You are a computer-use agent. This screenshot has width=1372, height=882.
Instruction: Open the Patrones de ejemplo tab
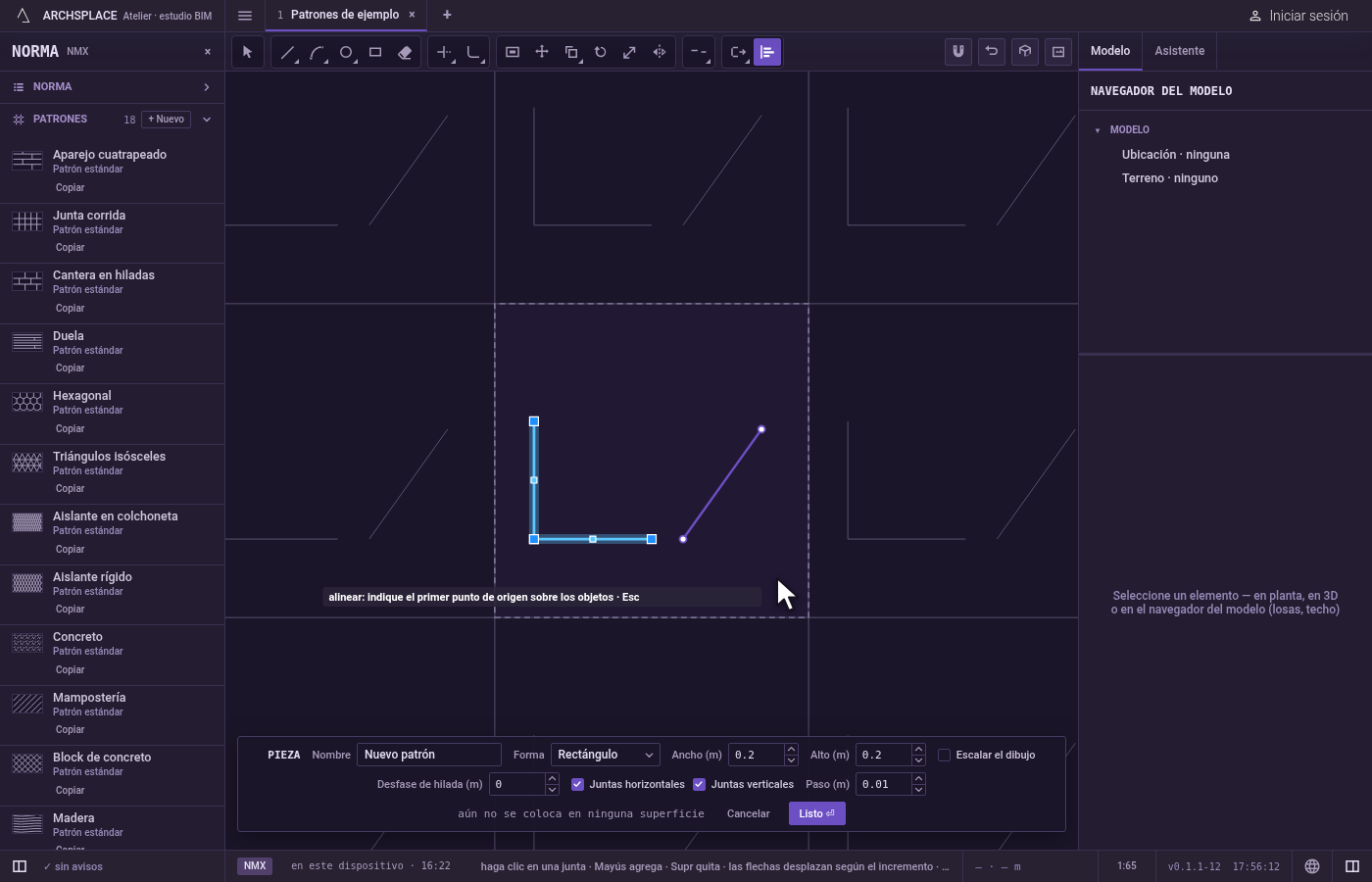click(345, 15)
